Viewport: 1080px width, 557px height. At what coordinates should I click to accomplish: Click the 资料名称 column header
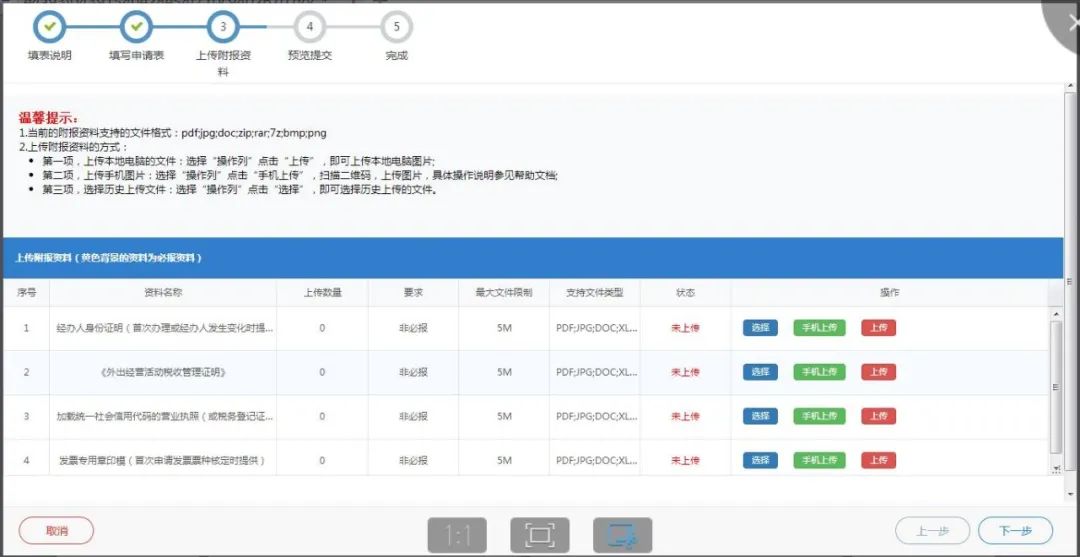(163, 293)
